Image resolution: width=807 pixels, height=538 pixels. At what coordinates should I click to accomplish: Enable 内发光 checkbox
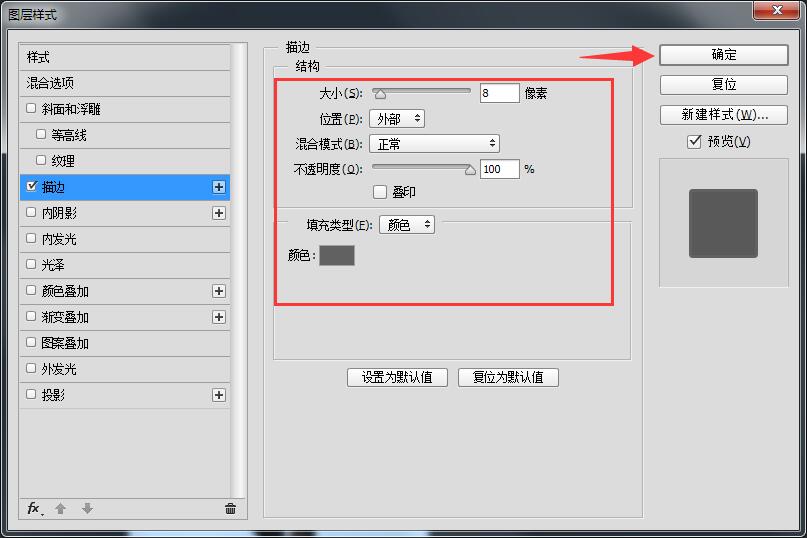click(x=31, y=238)
